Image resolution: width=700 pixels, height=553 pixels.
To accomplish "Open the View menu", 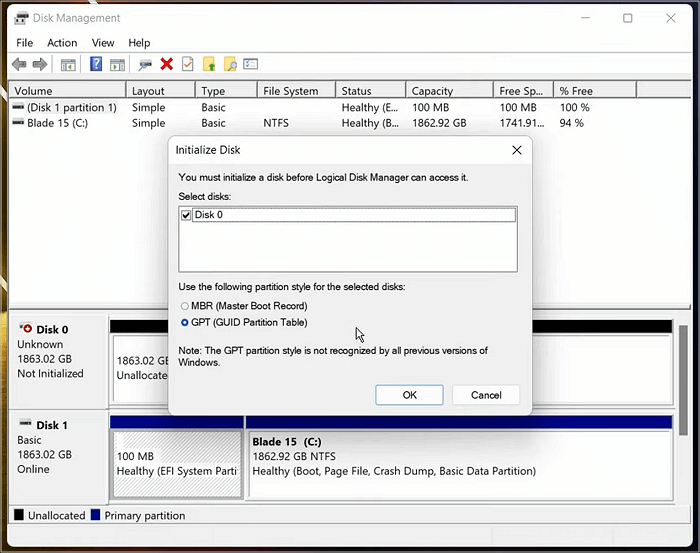I will (103, 43).
